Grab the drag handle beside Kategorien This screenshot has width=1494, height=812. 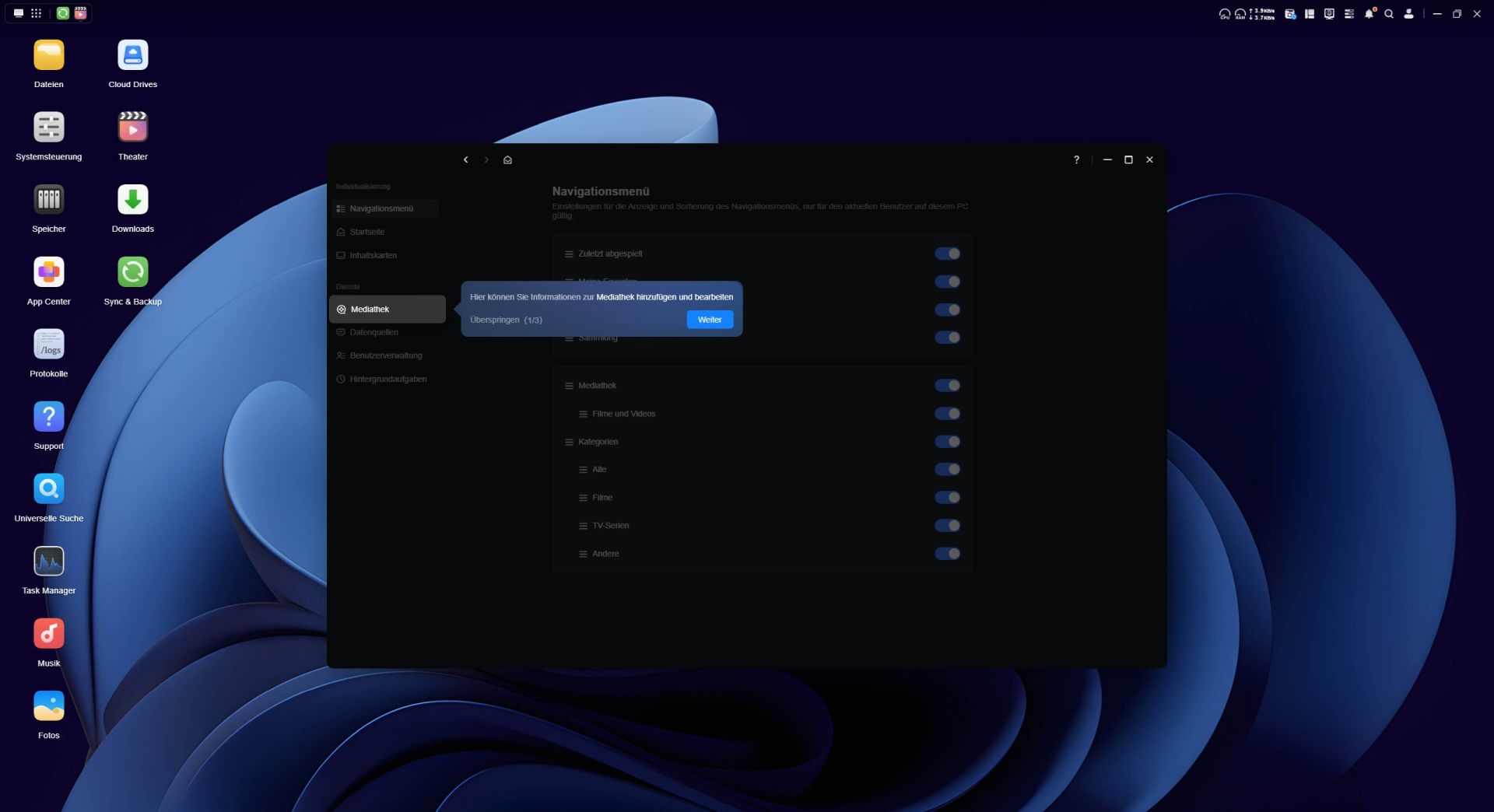click(x=569, y=443)
